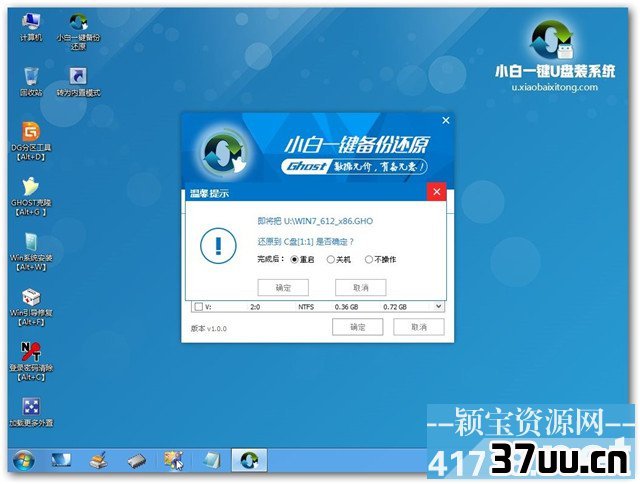Click 确定 button in main backup window

click(x=358, y=327)
